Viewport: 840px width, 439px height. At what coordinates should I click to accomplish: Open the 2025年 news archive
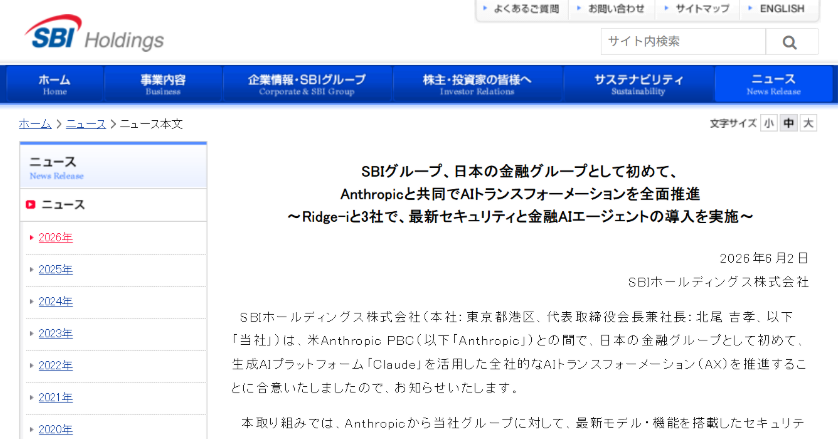pos(55,270)
